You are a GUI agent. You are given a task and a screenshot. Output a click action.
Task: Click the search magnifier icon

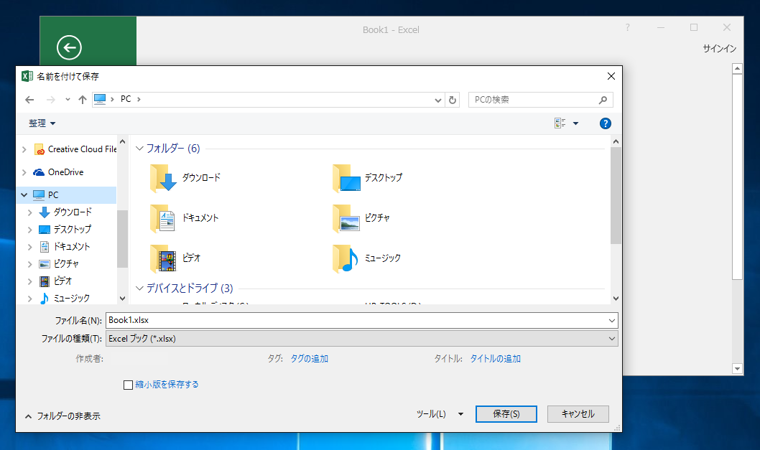tap(602, 99)
